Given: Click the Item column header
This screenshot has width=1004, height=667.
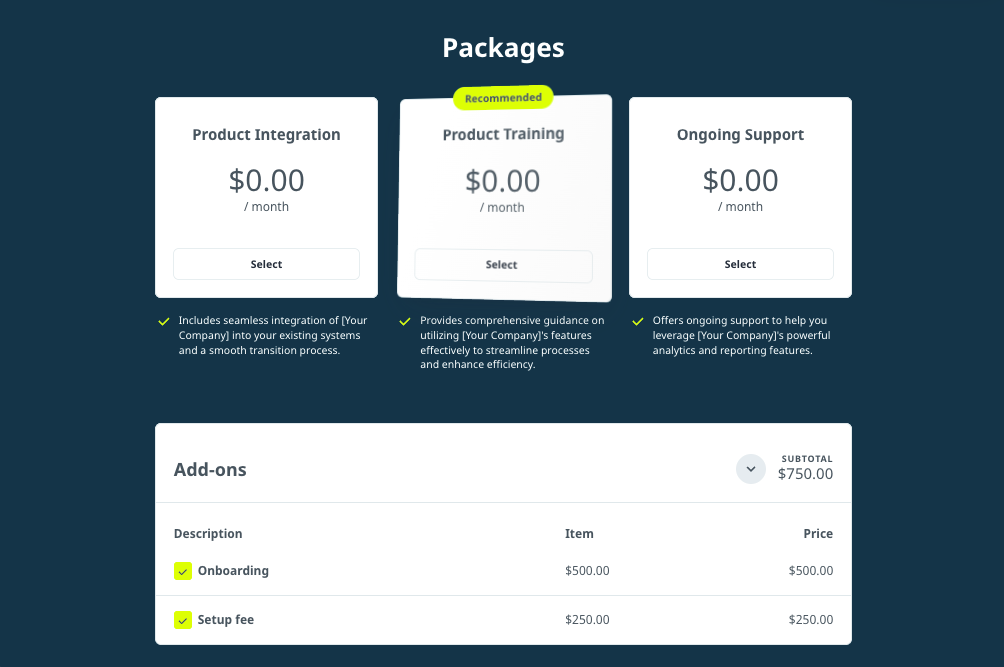Looking at the screenshot, I should coord(579,534).
